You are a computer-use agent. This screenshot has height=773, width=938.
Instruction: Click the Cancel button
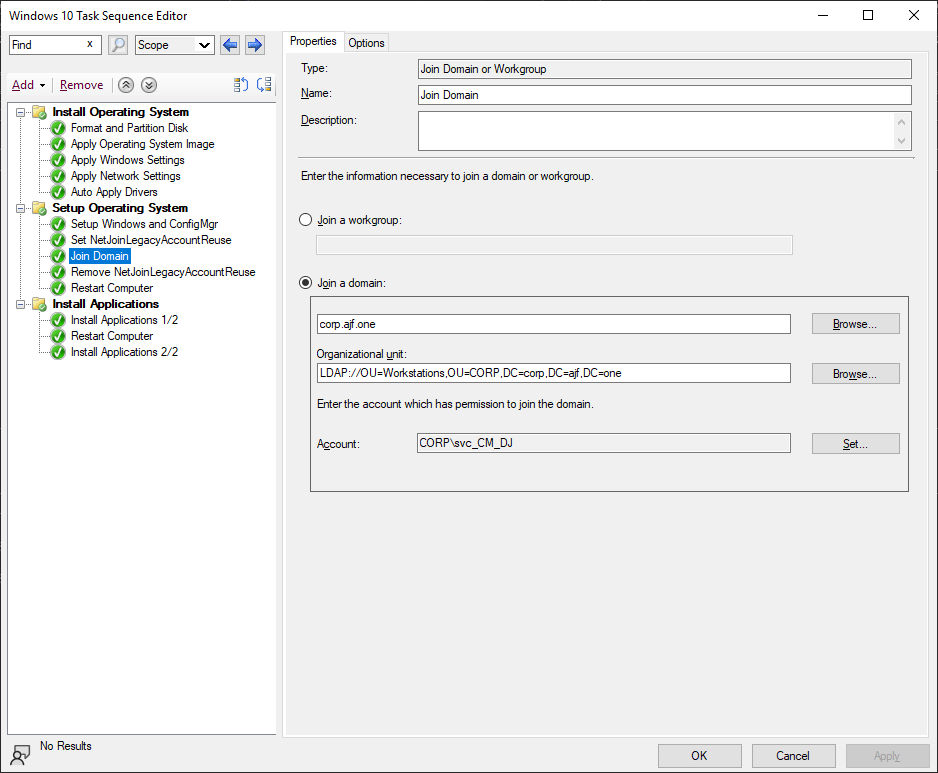793,756
